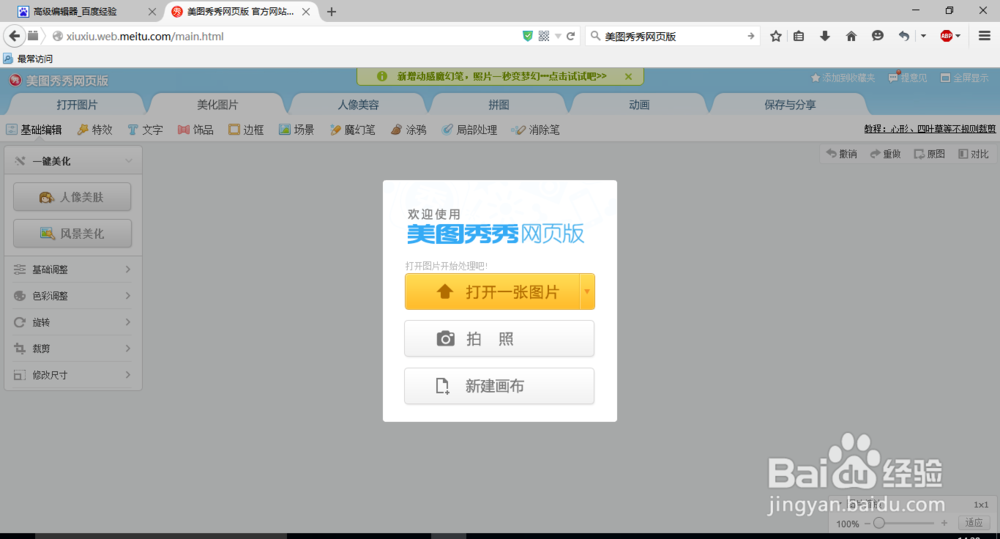
Task: Click the 适应 fit button
Action: pos(974,523)
